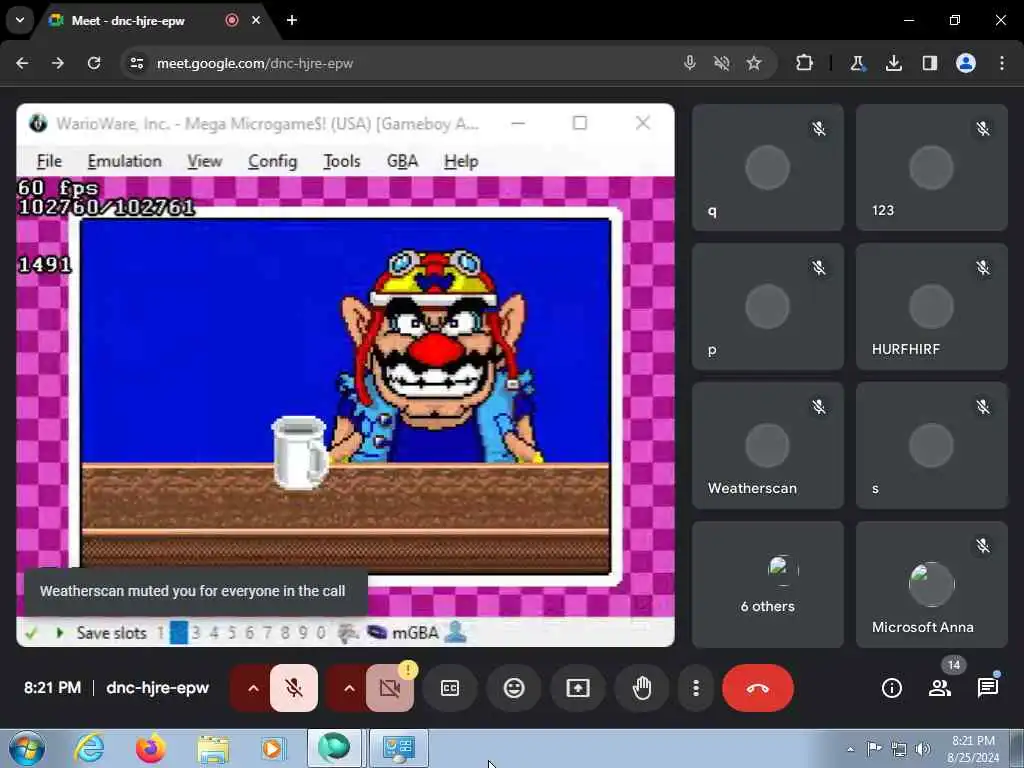This screenshot has width=1024, height=768.
Task: Open the Action Center flag icon
Action: click(874, 749)
